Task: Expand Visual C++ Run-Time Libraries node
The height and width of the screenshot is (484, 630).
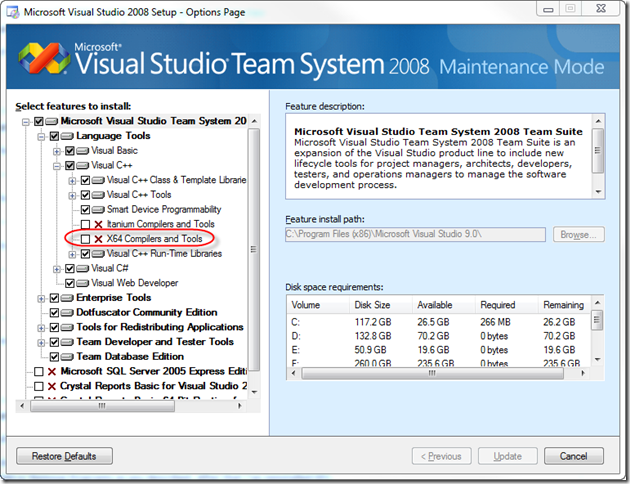Action: (x=72, y=254)
